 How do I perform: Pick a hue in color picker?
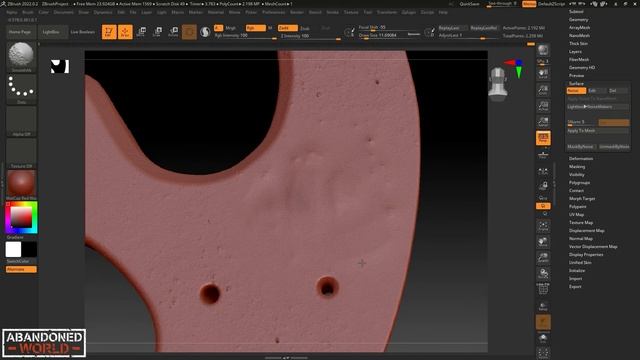[21, 218]
